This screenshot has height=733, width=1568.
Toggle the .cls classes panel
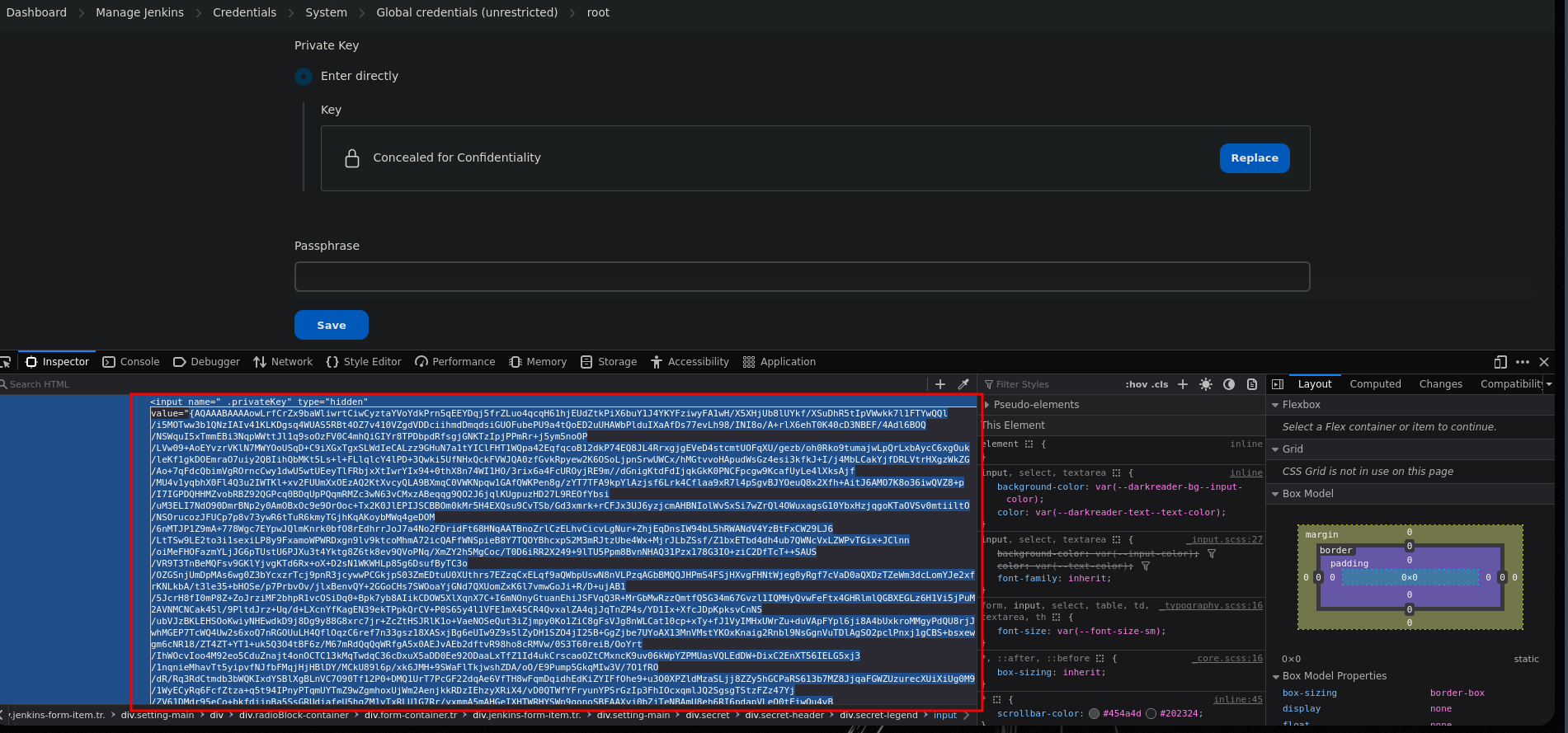(1160, 384)
